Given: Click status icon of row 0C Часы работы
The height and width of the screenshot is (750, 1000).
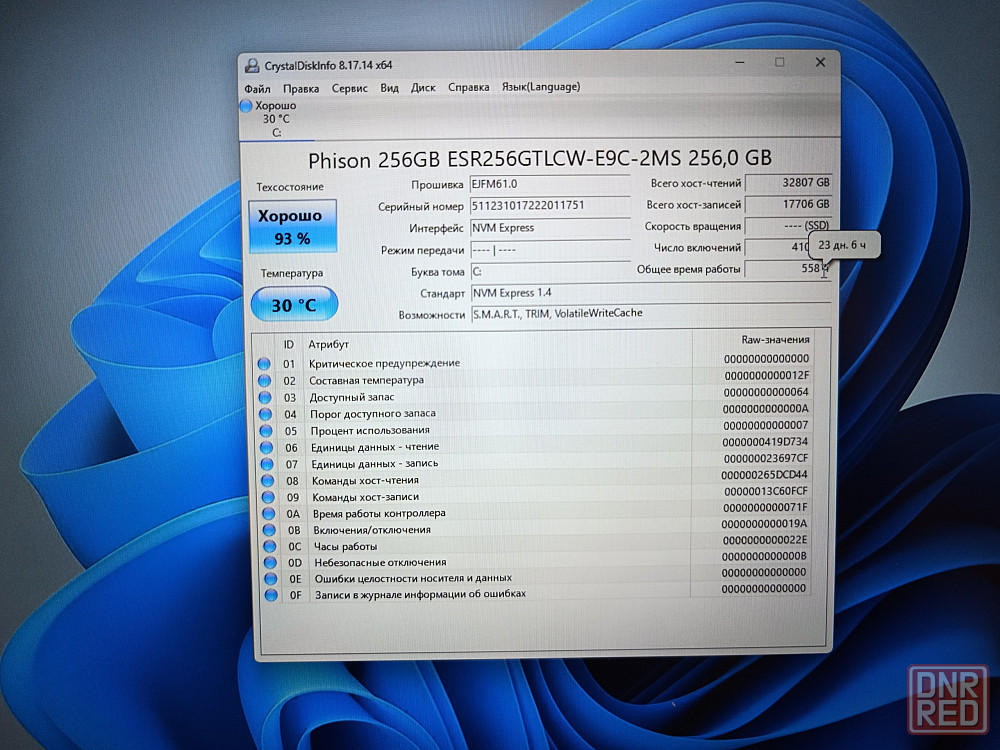Looking at the screenshot, I should 270,547.
